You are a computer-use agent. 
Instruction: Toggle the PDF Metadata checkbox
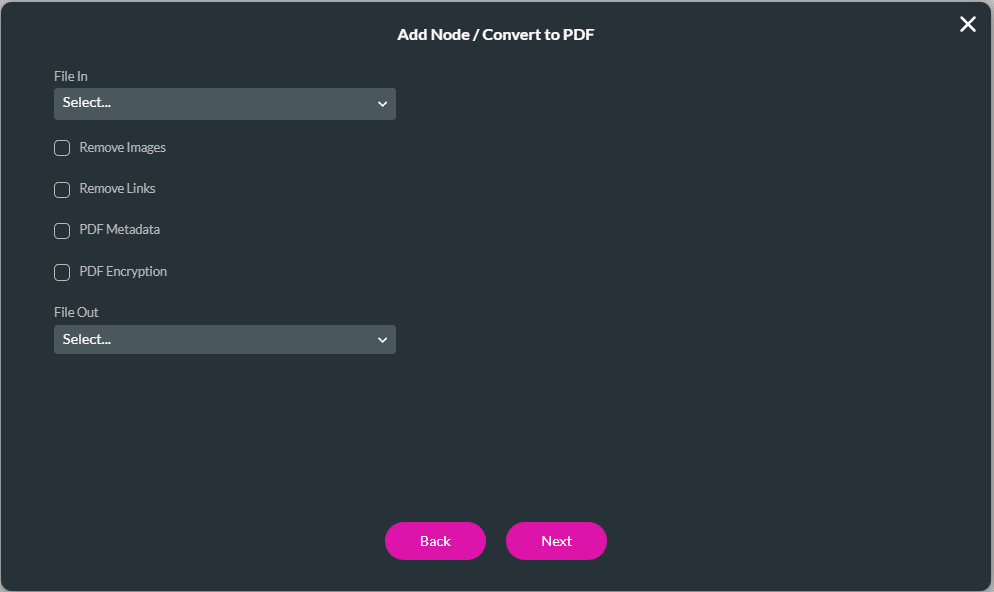coord(62,231)
